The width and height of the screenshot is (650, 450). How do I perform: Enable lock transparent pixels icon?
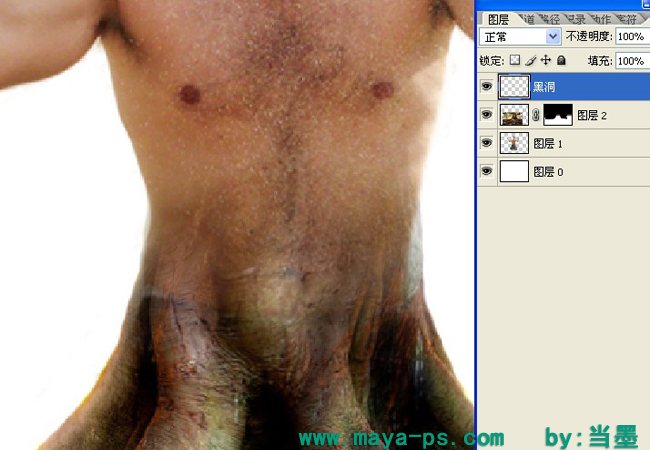tap(514, 60)
